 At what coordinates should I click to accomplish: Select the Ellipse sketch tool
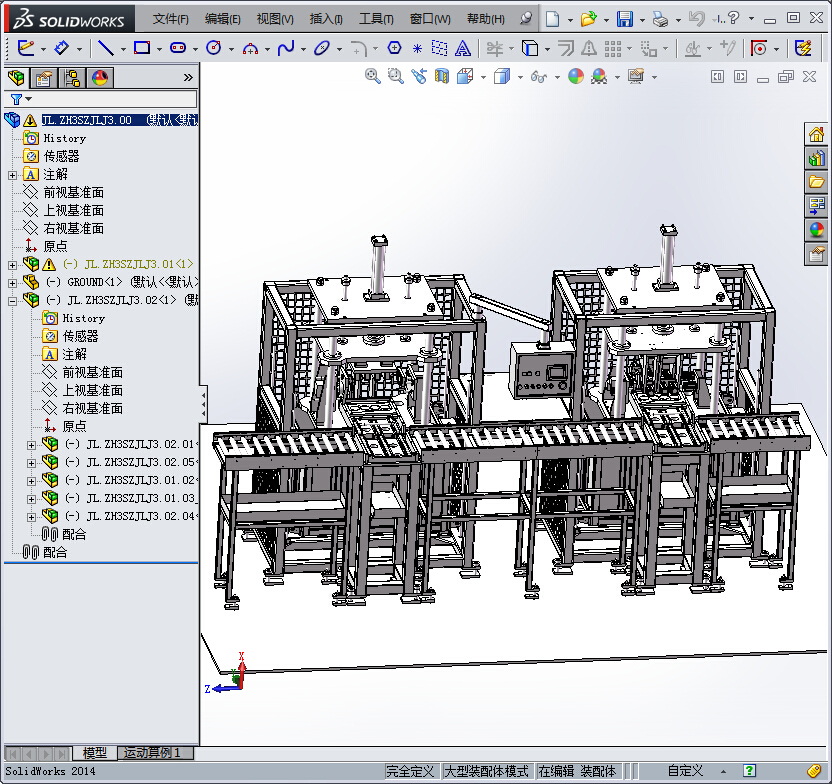(322, 48)
